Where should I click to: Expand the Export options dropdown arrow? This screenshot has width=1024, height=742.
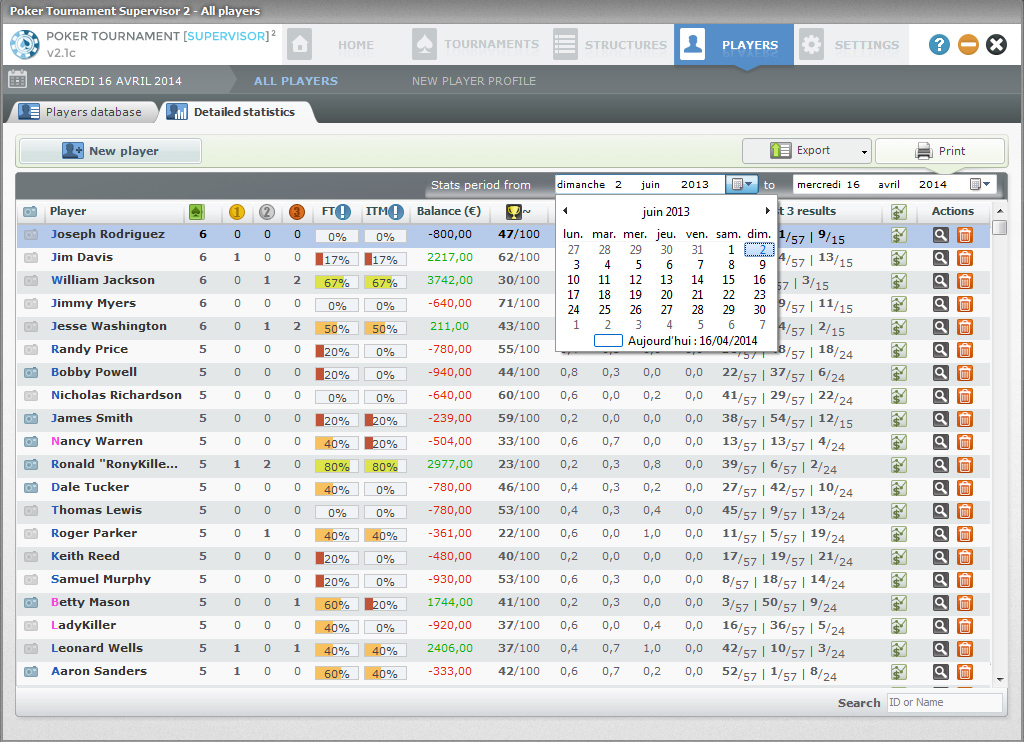point(864,151)
